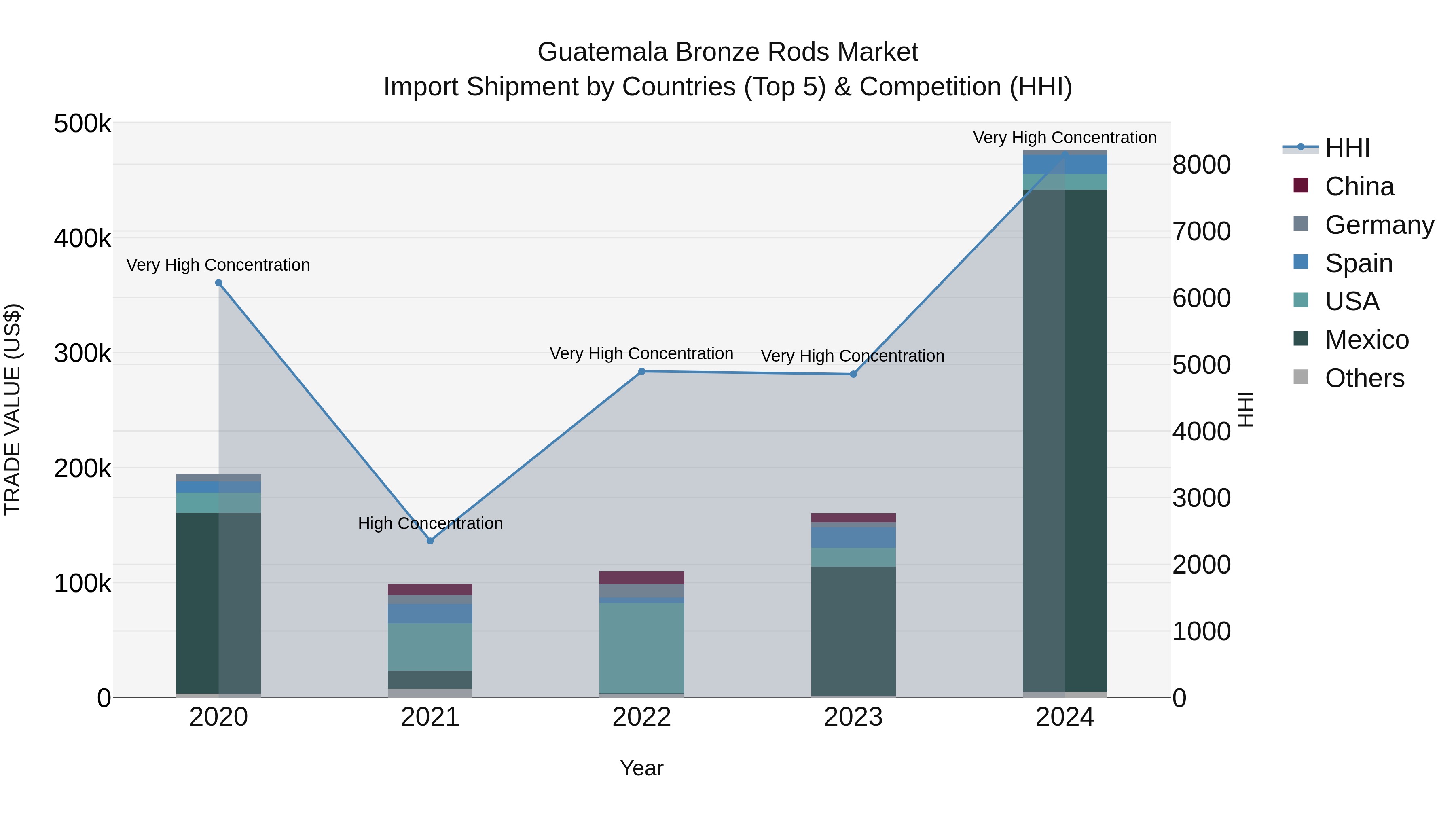Toggle the HHI legend entry
The width and height of the screenshot is (1456, 819).
click(1326, 148)
